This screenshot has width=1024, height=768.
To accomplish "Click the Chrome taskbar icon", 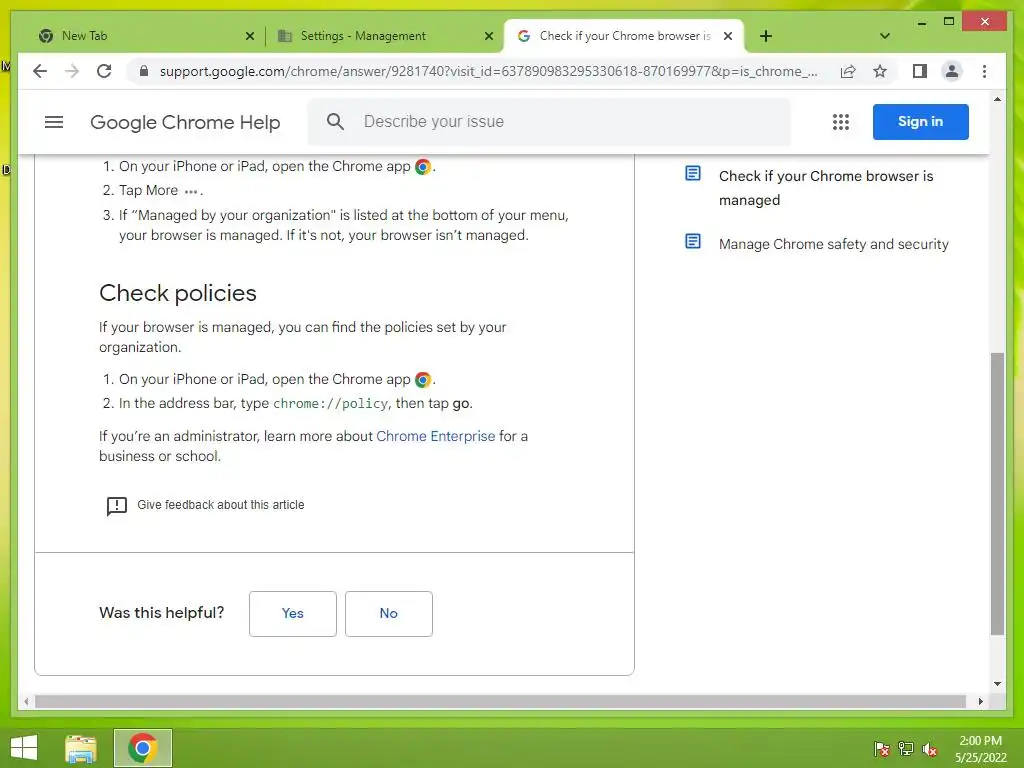I will (x=142, y=748).
